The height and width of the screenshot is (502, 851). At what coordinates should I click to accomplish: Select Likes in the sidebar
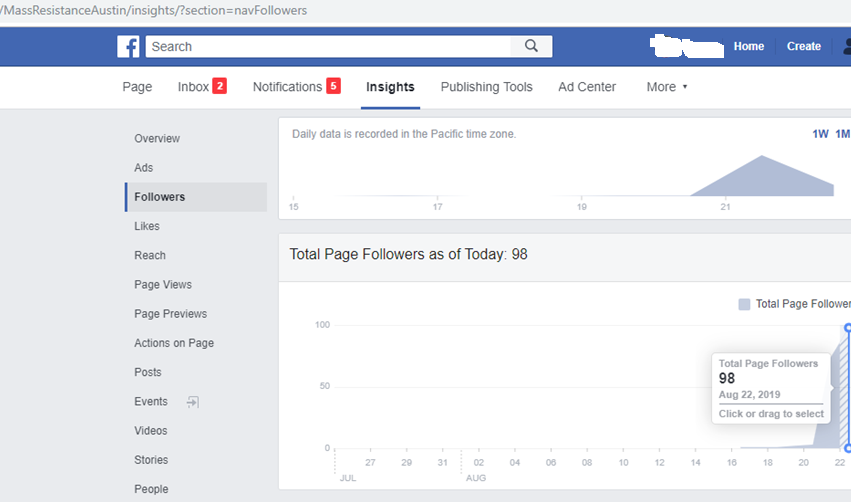pos(147,226)
